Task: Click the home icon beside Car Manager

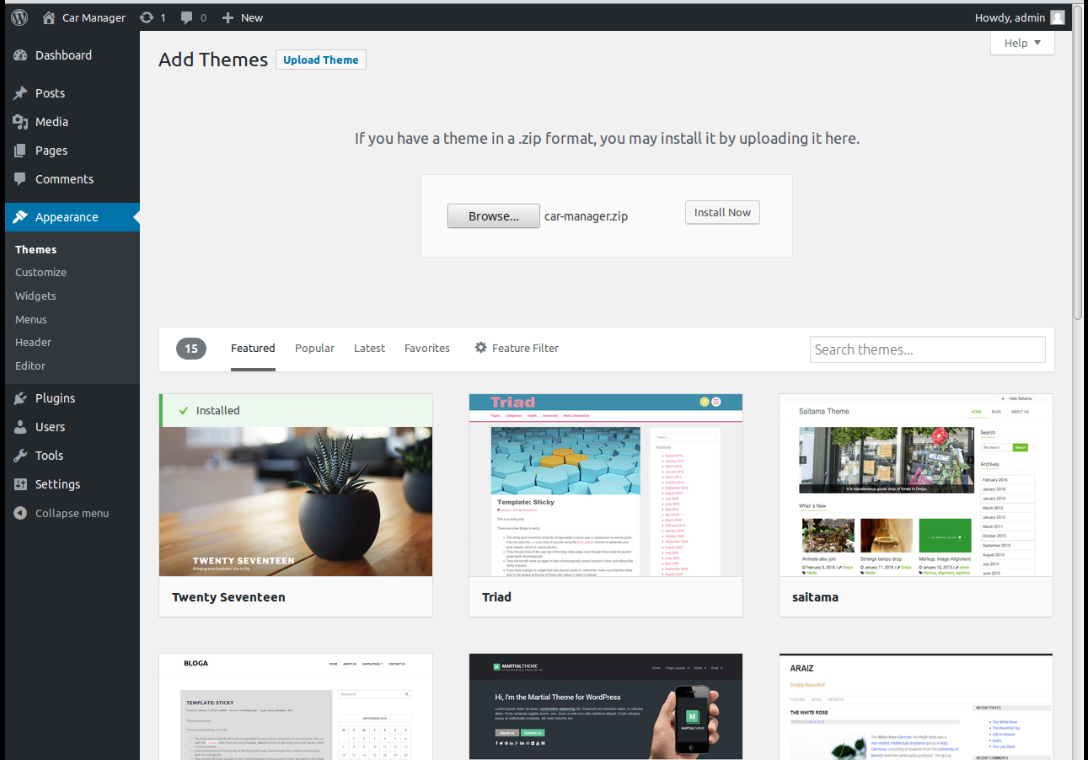Action: pos(49,17)
